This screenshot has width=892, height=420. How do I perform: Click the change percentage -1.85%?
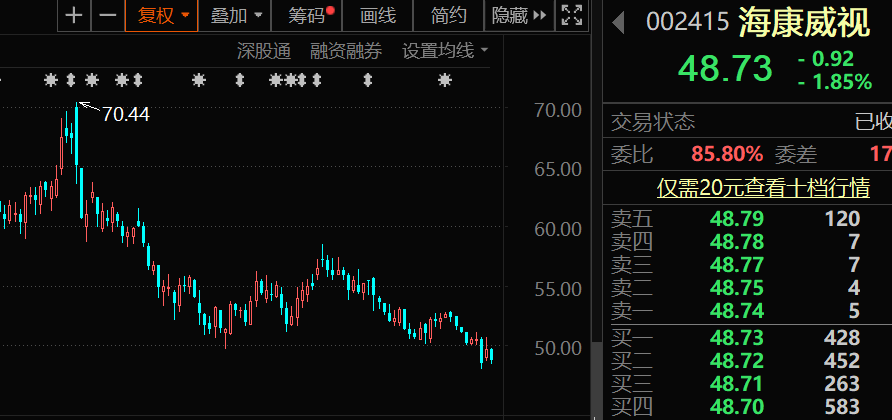point(835,83)
